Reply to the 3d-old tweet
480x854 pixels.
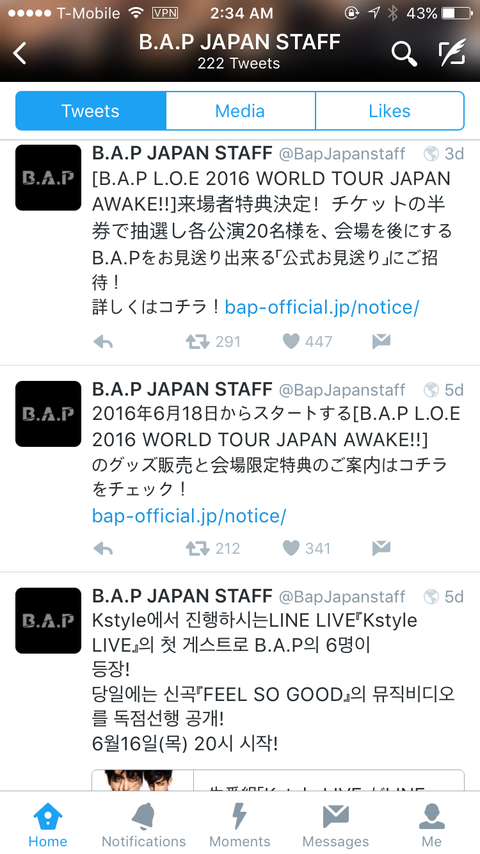[x=103, y=341]
